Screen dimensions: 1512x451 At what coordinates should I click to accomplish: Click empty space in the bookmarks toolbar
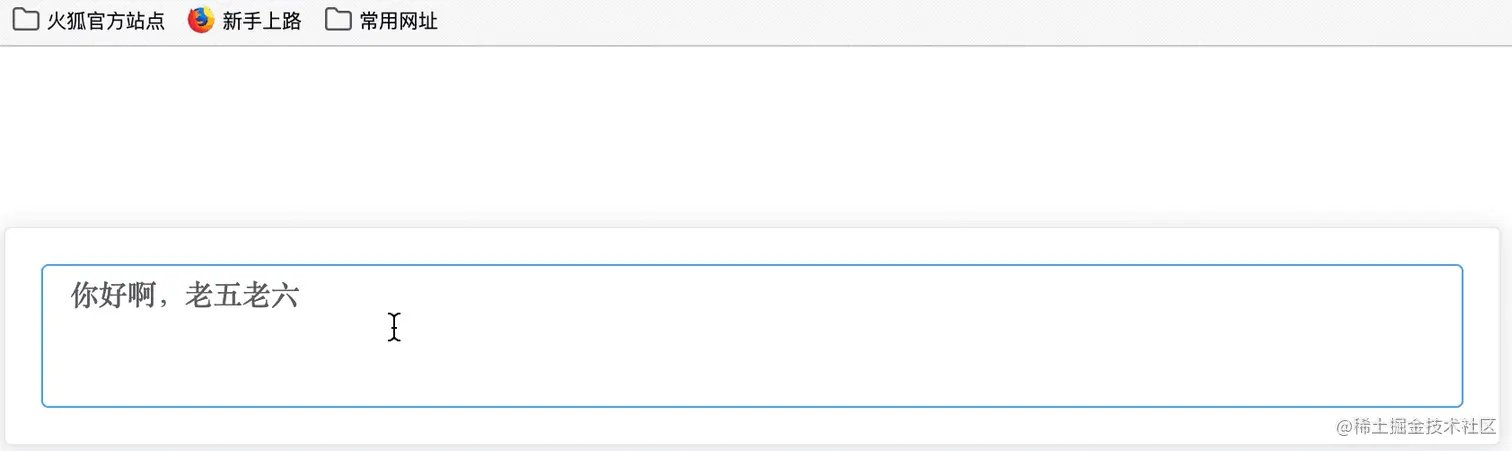pyautogui.click(x=900, y=21)
